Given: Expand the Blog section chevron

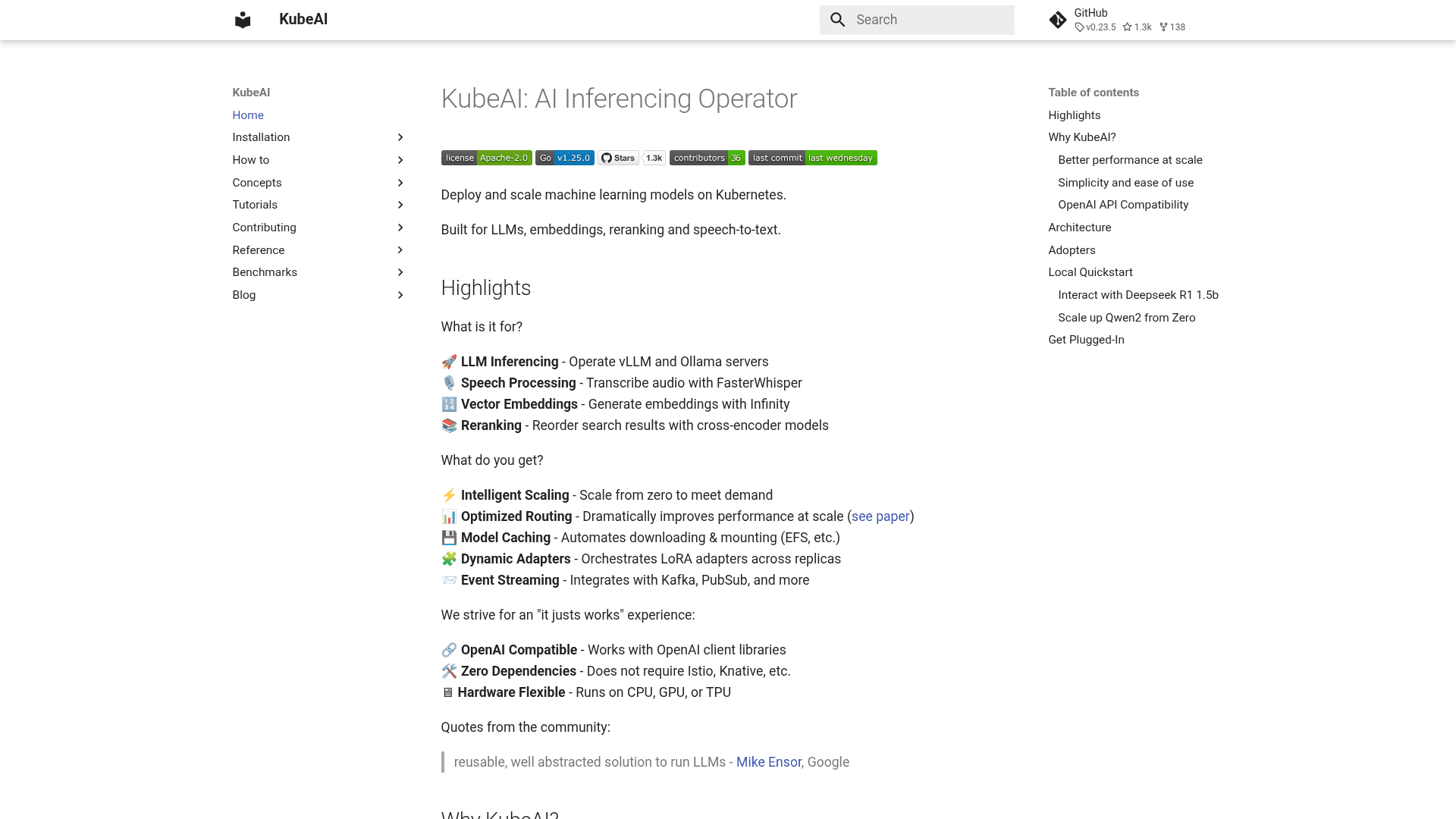Looking at the screenshot, I should 400,295.
